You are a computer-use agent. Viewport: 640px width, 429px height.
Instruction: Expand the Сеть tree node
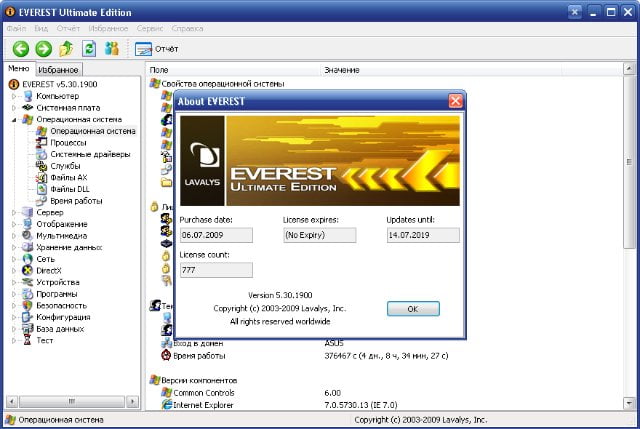(x=14, y=258)
